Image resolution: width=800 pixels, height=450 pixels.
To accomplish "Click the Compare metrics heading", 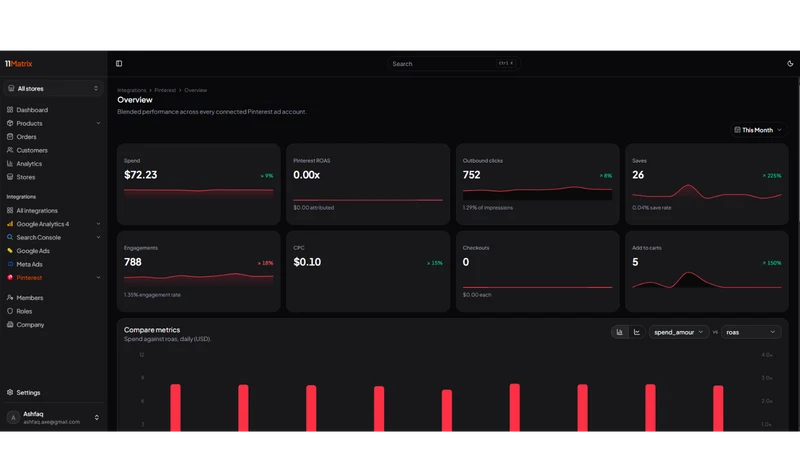I will tap(152, 330).
